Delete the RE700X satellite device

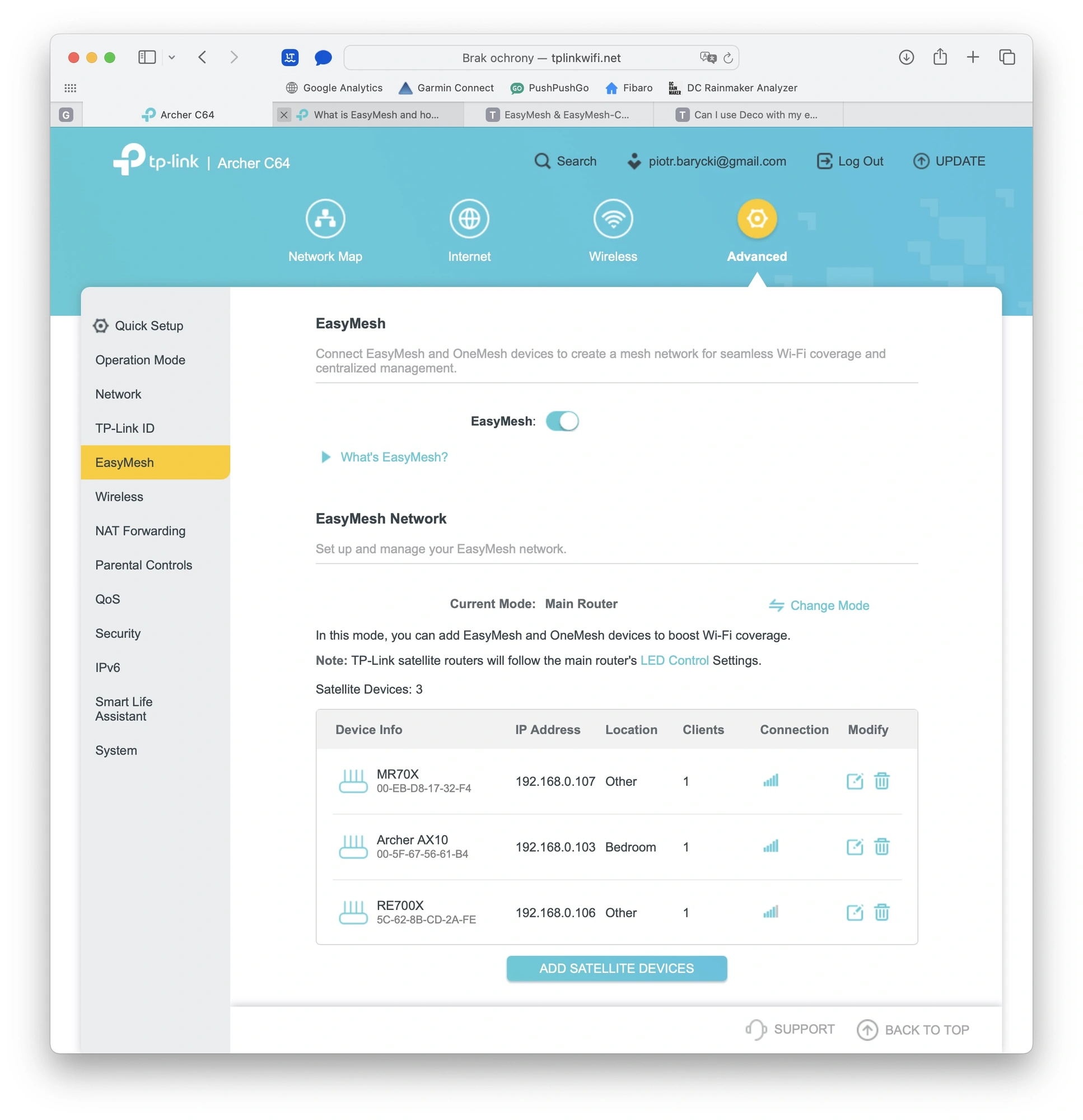pyautogui.click(x=882, y=912)
